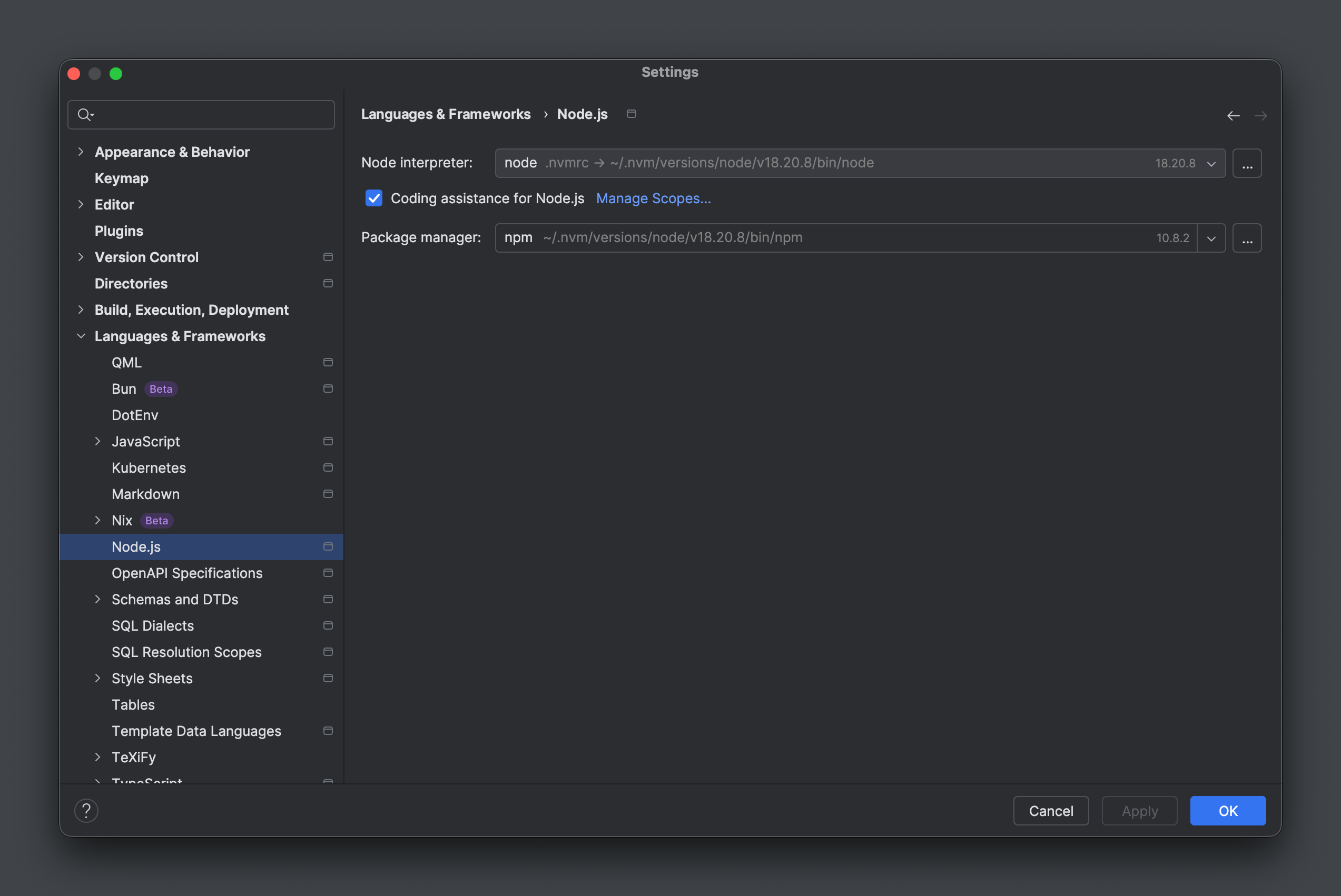Open the npm package manager version dropdown

pos(1211,238)
